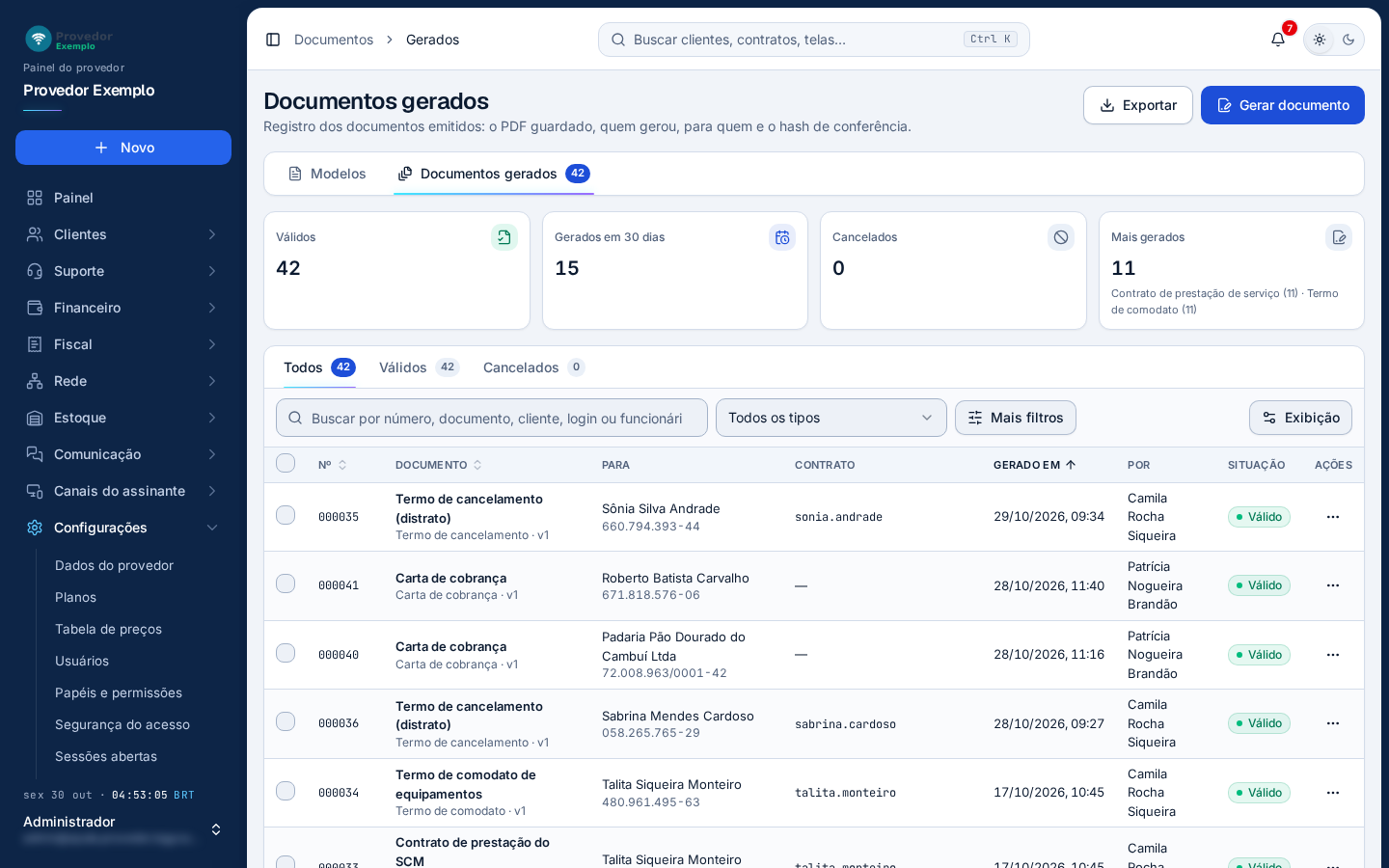
Task: Click the Financeiro wallet icon
Action: [x=35, y=308]
